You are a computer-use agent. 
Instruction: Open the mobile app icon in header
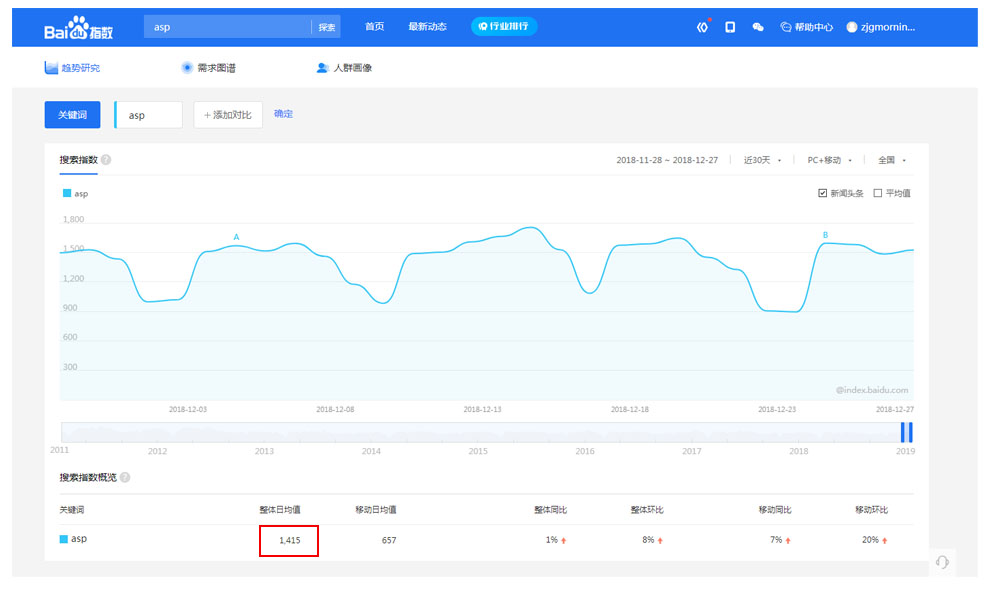pos(730,27)
